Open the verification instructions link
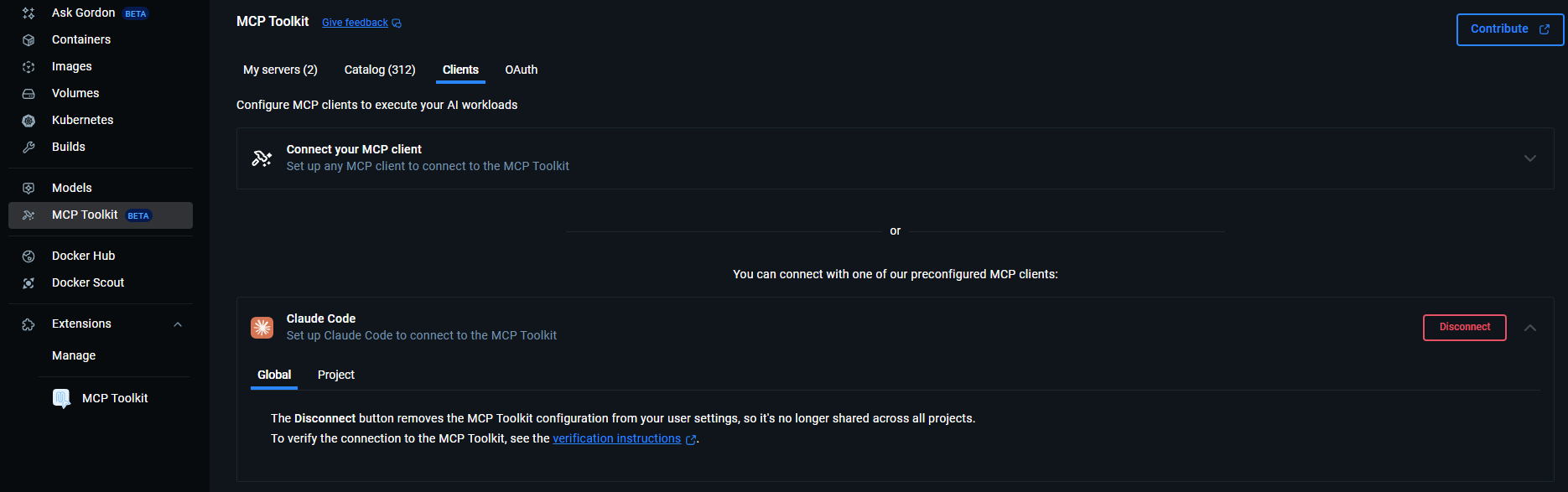The image size is (1568, 492). point(616,438)
